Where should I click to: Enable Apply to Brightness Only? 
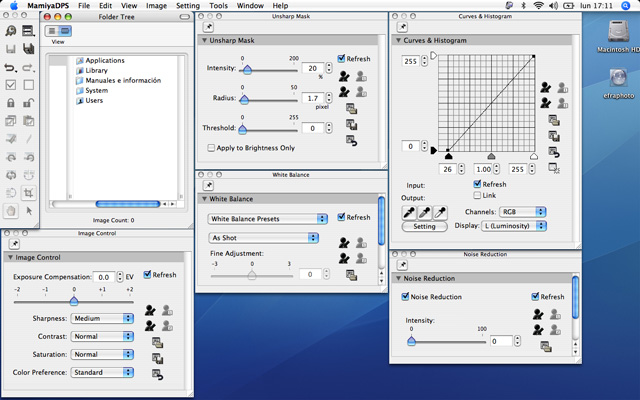click(211, 148)
